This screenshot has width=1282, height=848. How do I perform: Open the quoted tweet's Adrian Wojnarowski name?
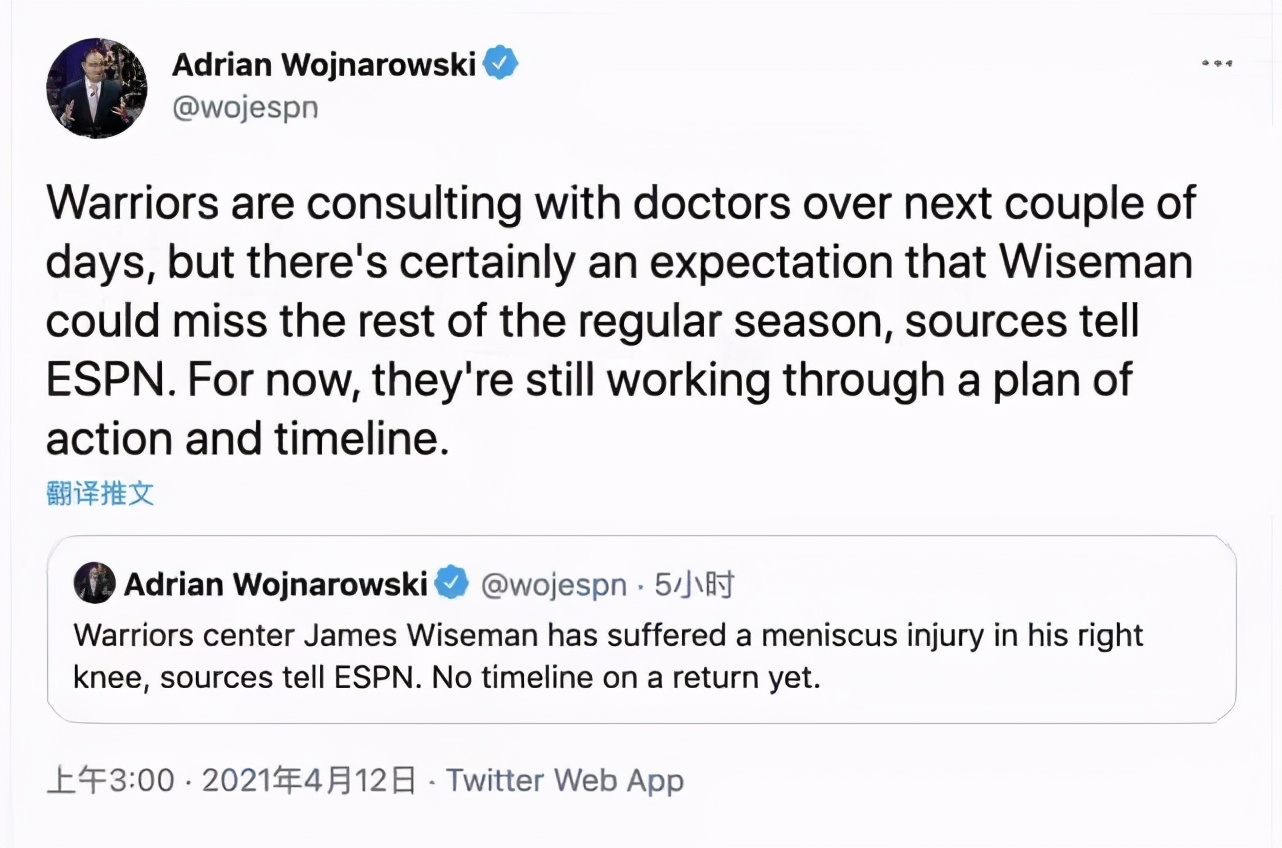(x=276, y=584)
